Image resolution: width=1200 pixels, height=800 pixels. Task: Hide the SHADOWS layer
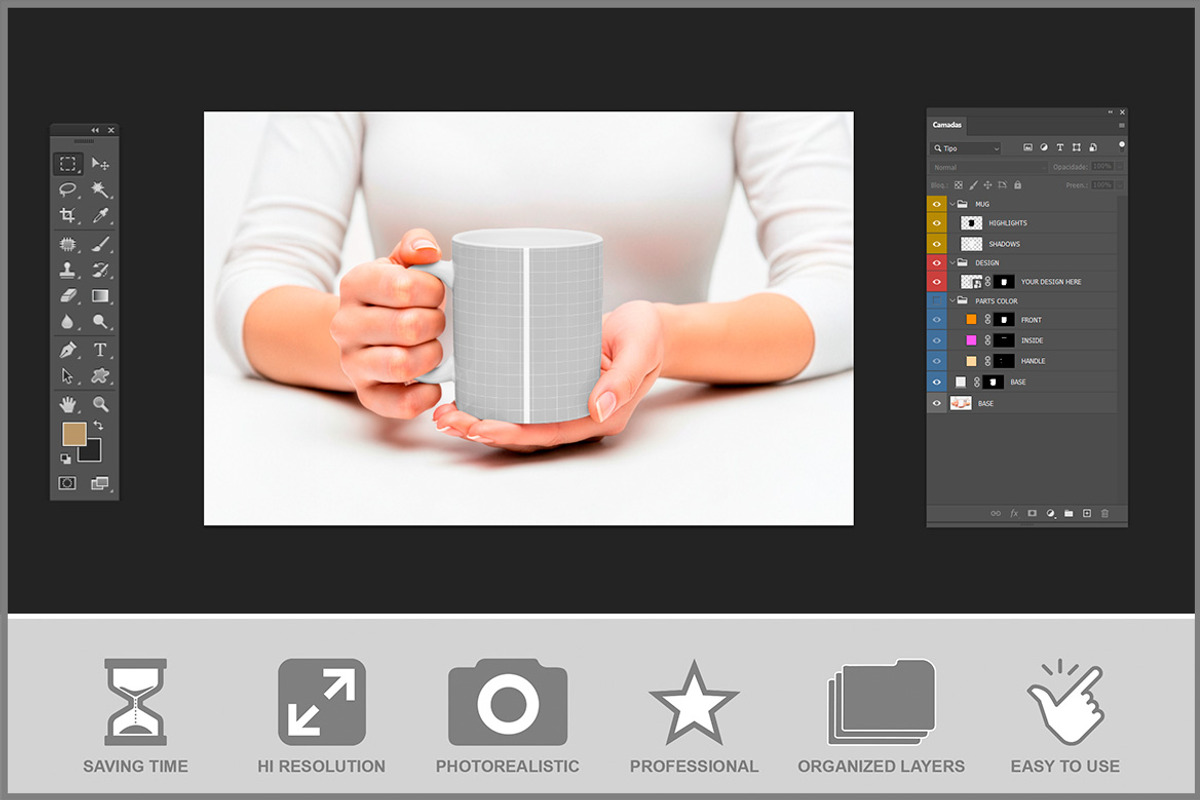pyautogui.click(x=937, y=243)
